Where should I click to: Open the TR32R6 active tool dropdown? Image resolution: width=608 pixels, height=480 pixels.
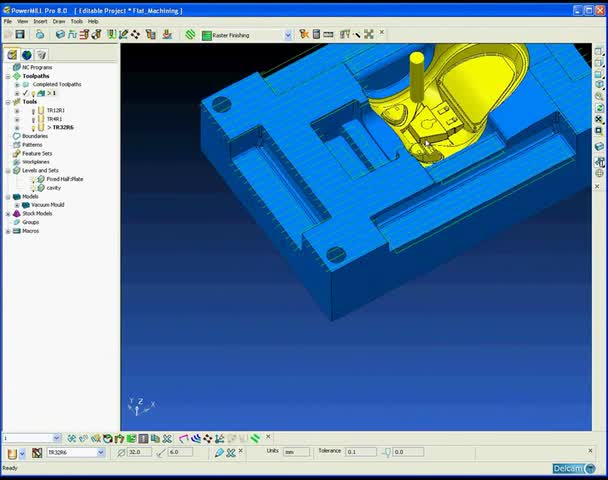pos(101,452)
